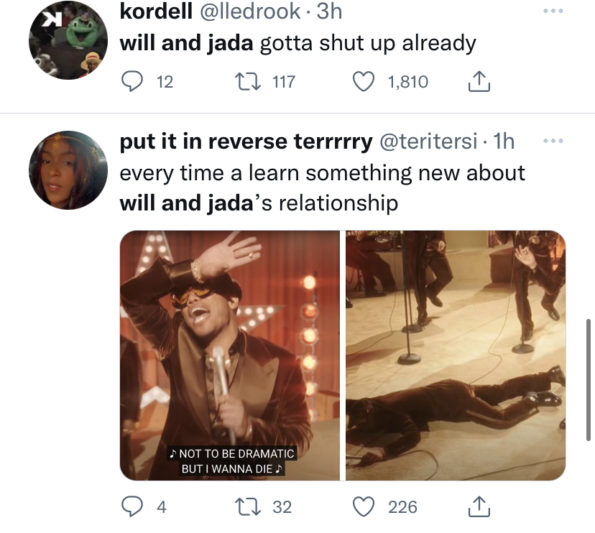Click the vertical scrollbar thumb

pos(588,380)
